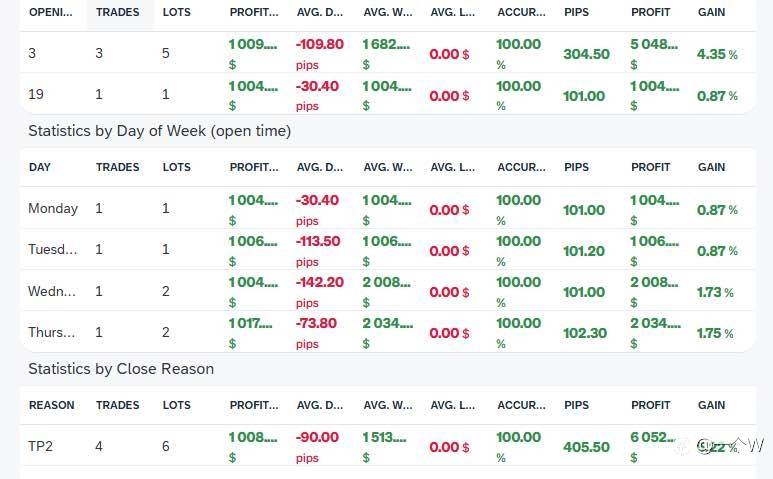Click the -113.50 pips drawdown value
773x479 pixels.
point(320,241)
